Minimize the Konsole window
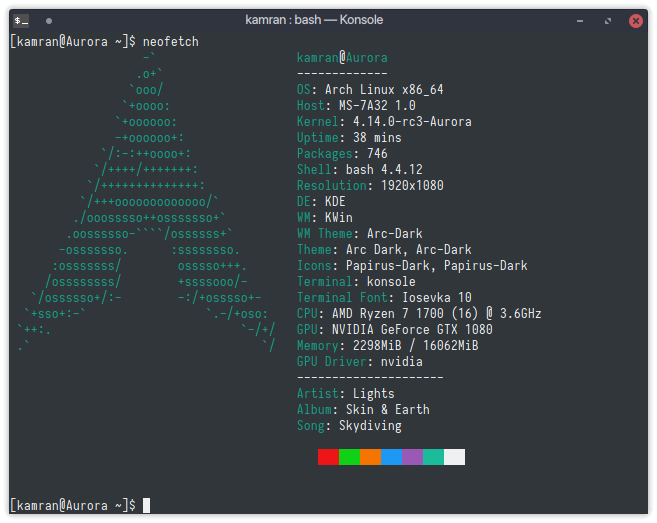Image resolution: width=657 pixels, height=523 pixels. pos(580,21)
